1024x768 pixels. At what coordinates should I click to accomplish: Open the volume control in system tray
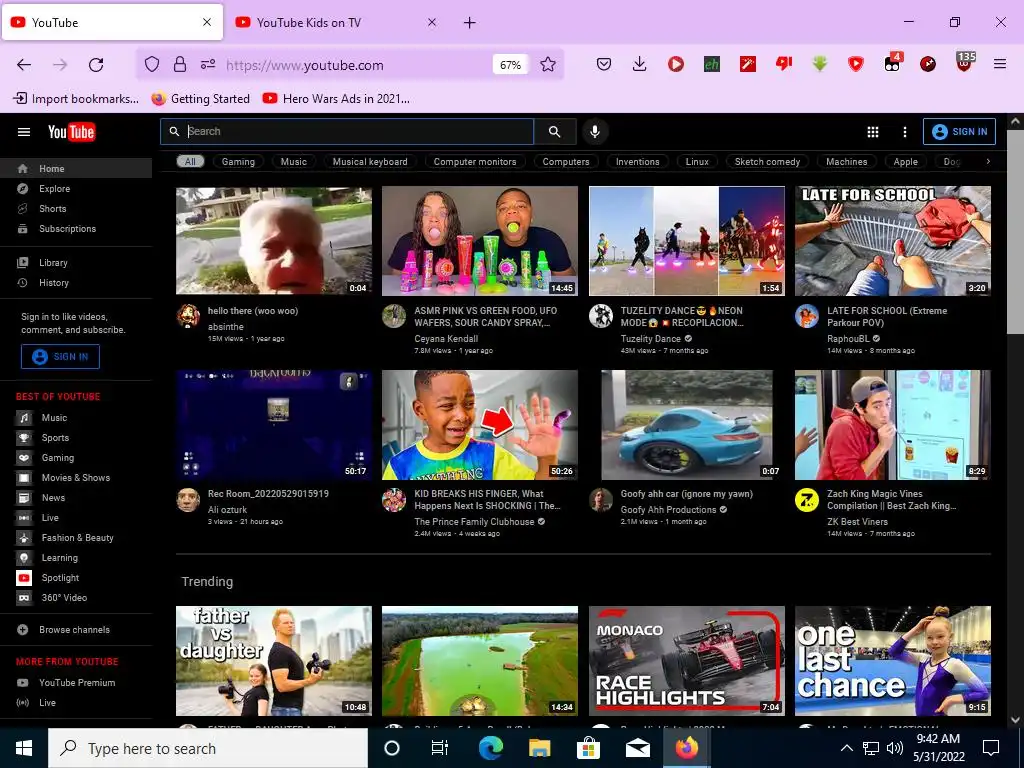click(x=895, y=748)
